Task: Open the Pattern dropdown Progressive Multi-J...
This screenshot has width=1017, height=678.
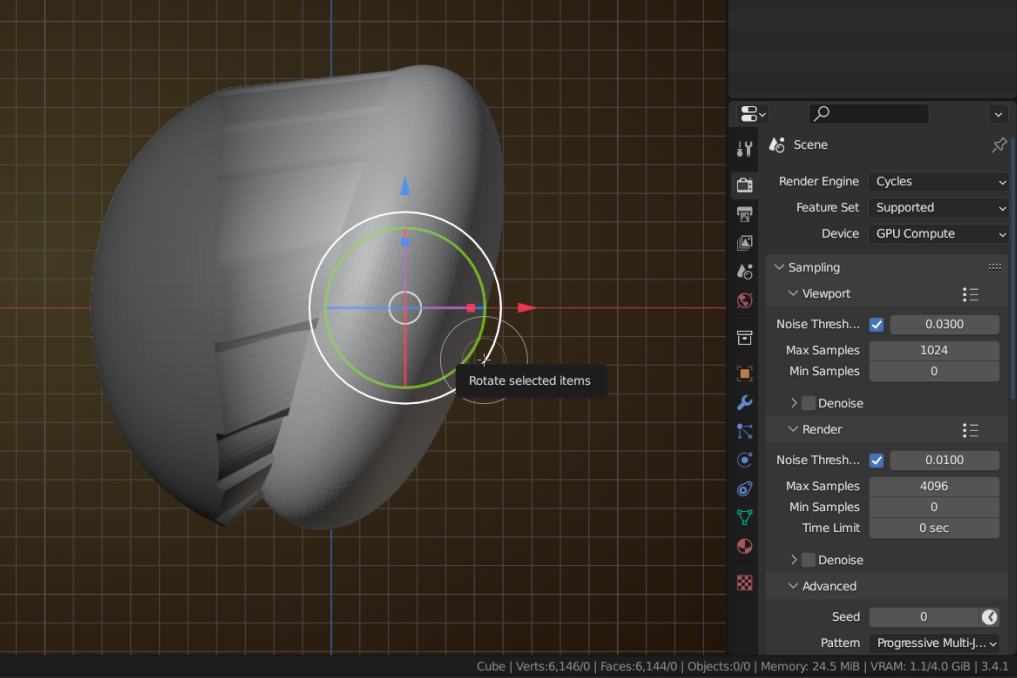Action: click(x=934, y=643)
